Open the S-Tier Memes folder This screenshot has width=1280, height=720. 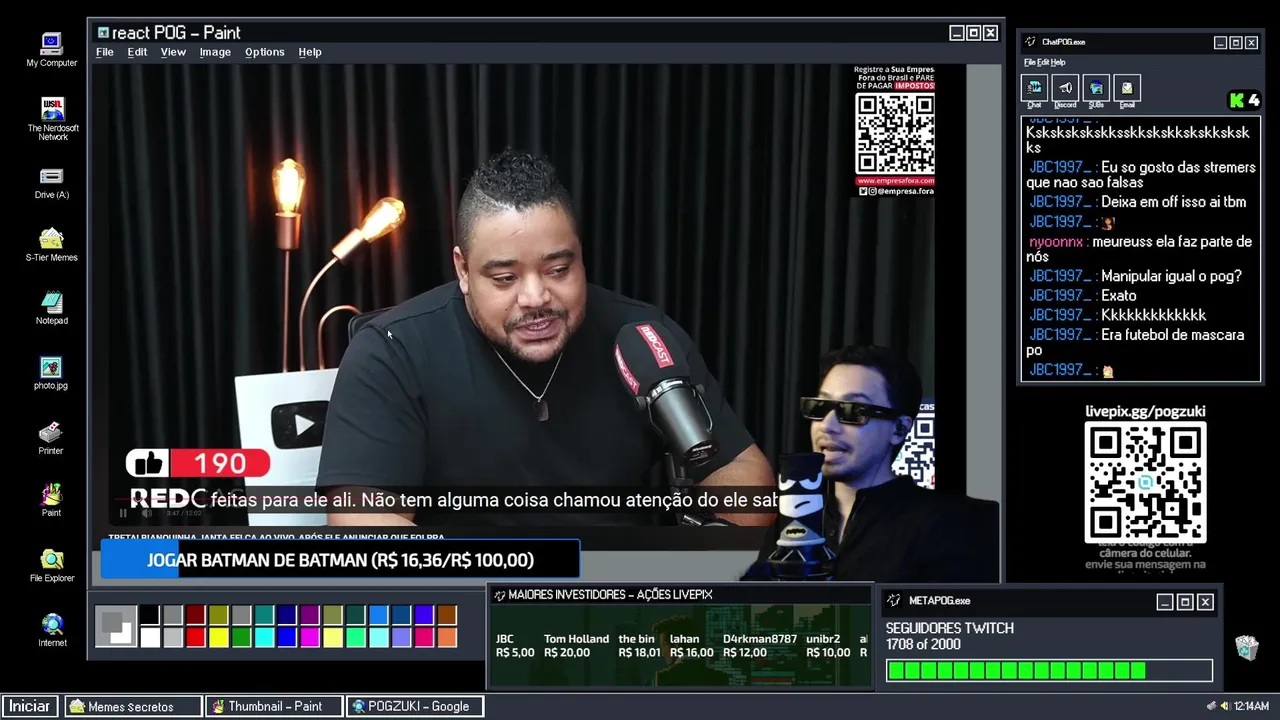[51, 245]
